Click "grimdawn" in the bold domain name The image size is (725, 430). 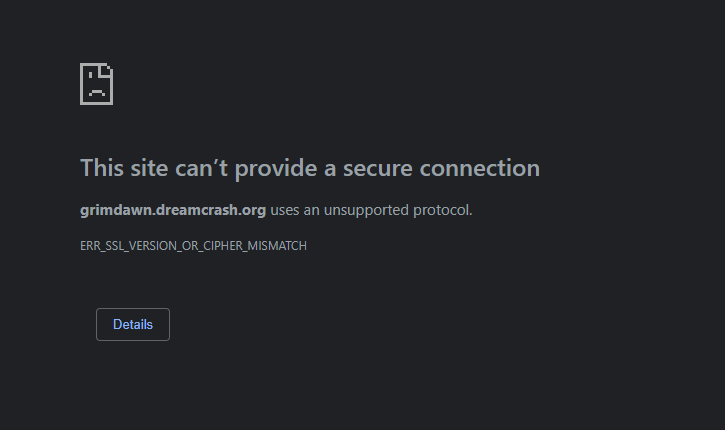pos(113,211)
